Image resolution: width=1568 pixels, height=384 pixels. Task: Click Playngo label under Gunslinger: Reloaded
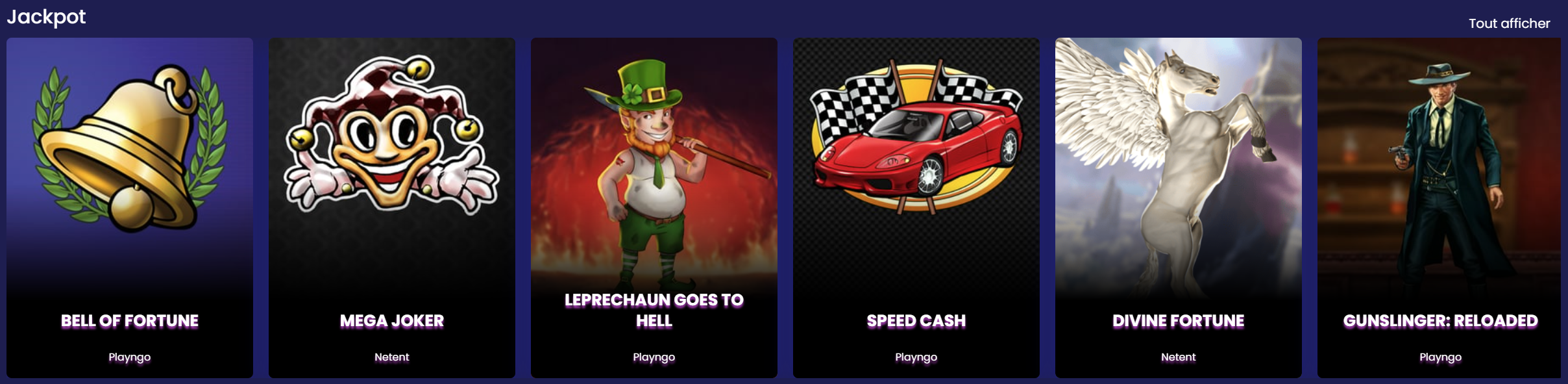[1441, 357]
